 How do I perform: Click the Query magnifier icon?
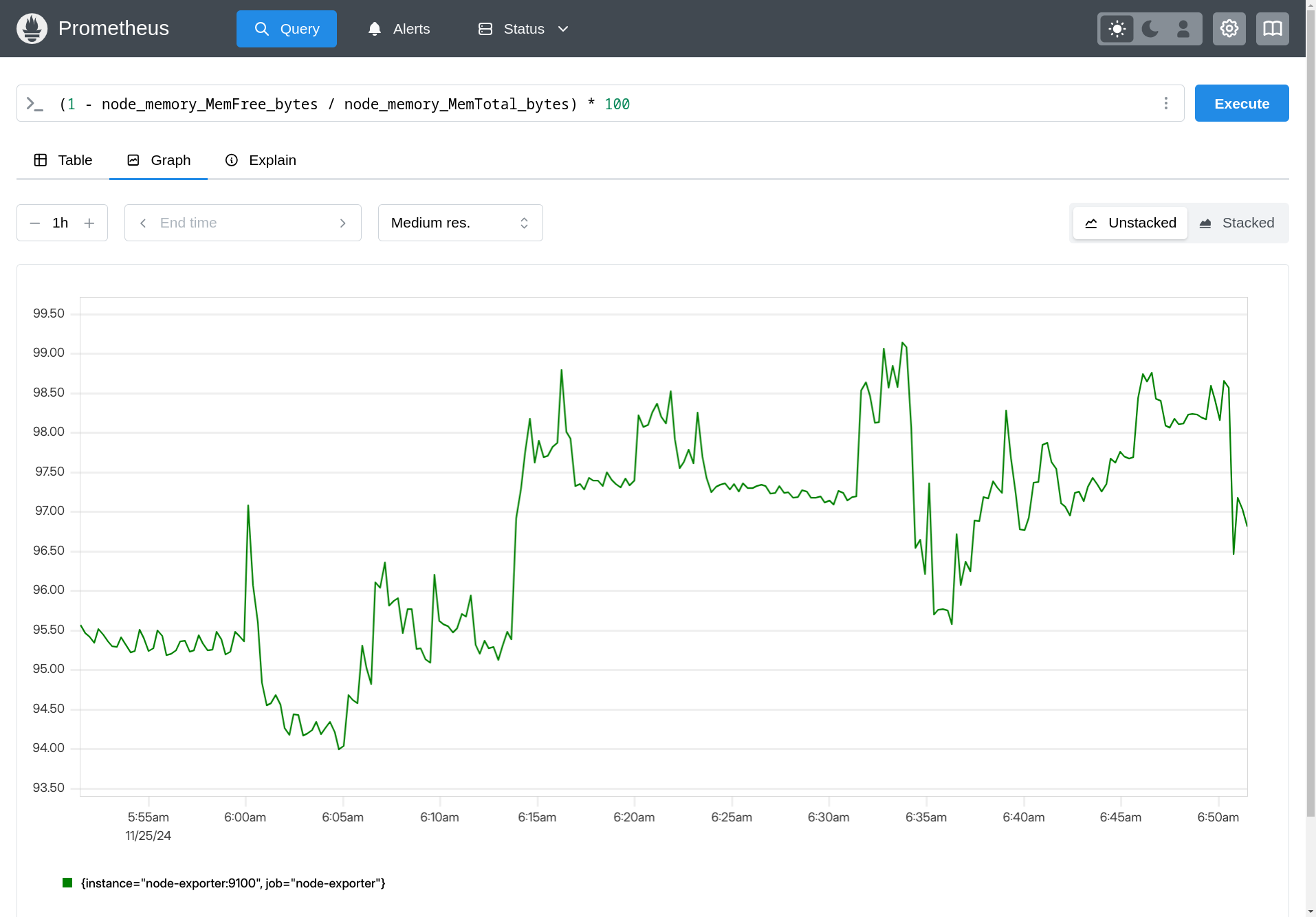click(262, 28)
